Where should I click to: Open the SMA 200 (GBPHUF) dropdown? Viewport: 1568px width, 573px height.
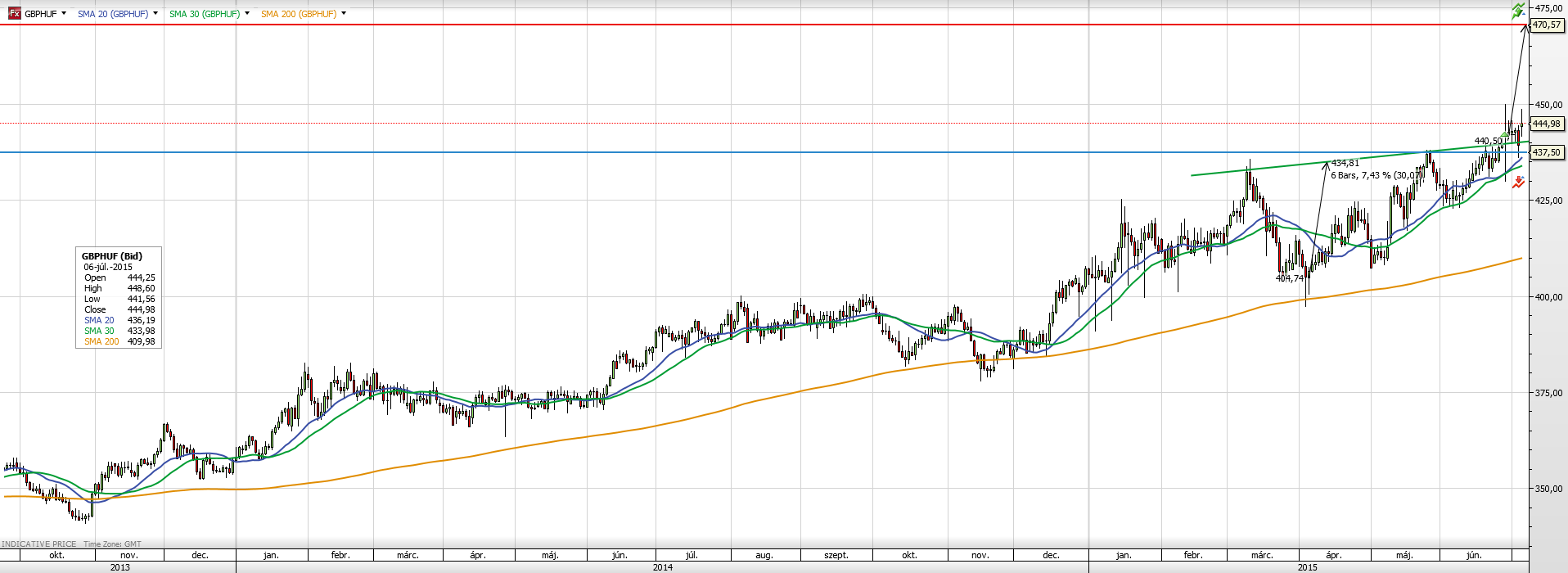pos(344,14)
